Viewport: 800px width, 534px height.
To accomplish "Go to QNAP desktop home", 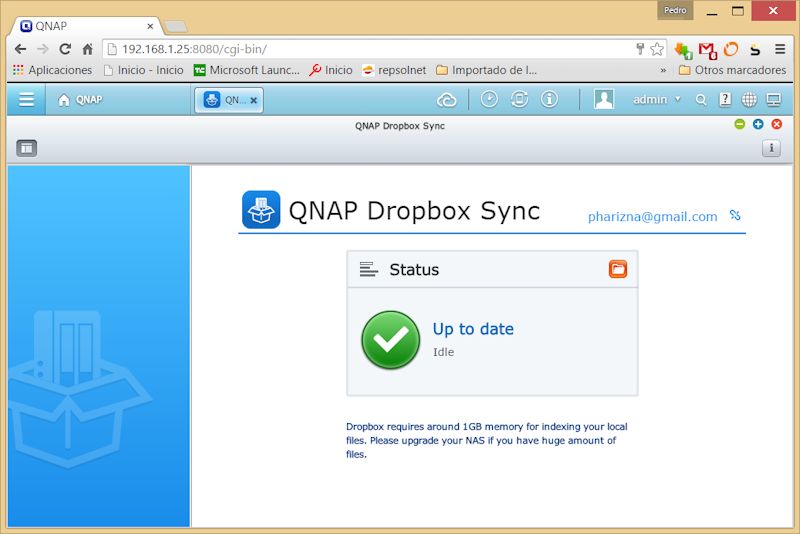I will click(80, 100).
